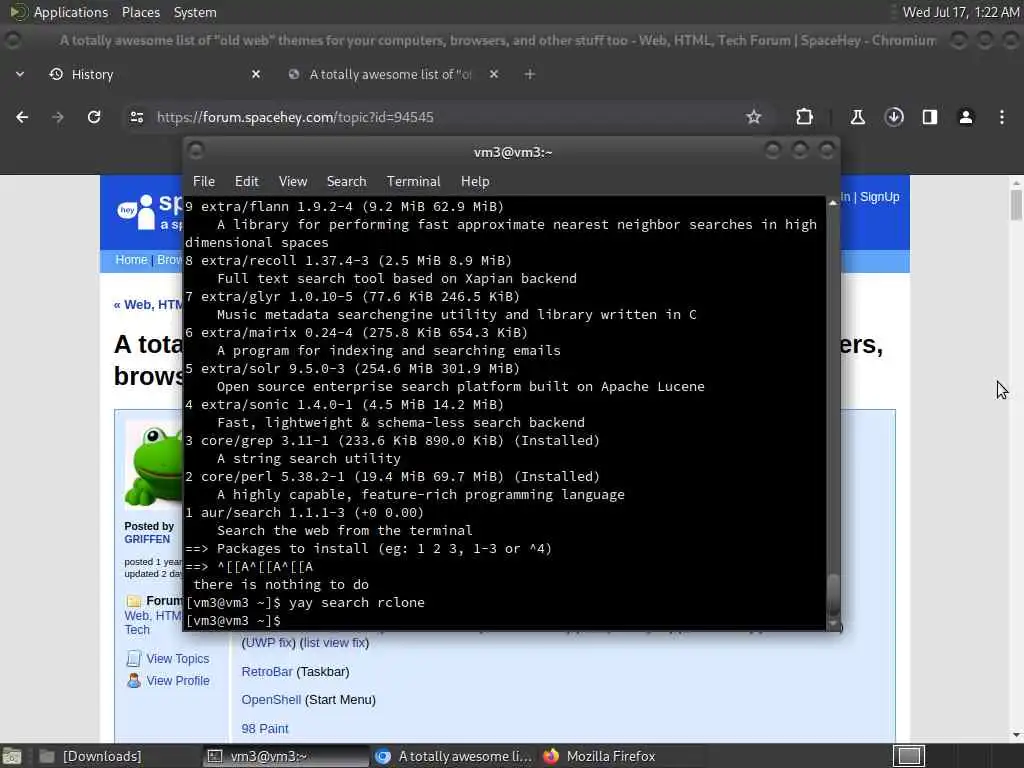Open the terminal View menu
1024x768 pixels.
point(293,182)
